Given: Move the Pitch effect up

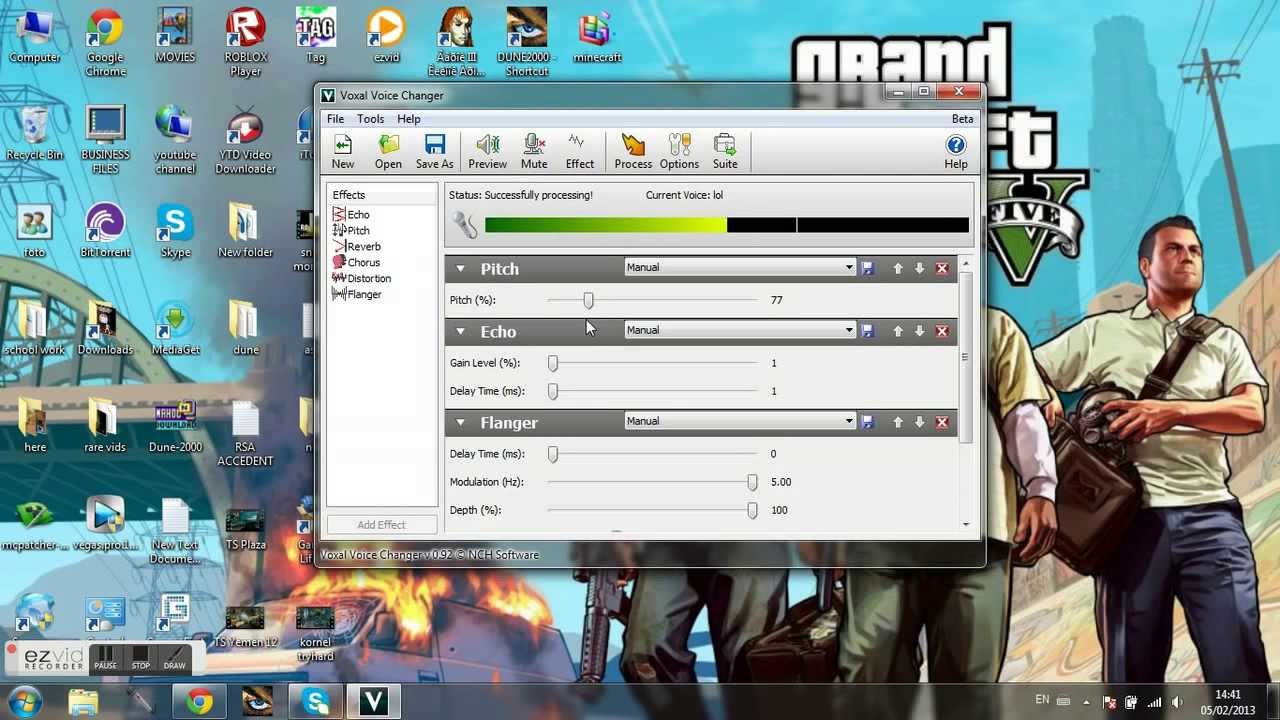Looking at the screenshot, I should pyautogui.click(x=898, y=268).
